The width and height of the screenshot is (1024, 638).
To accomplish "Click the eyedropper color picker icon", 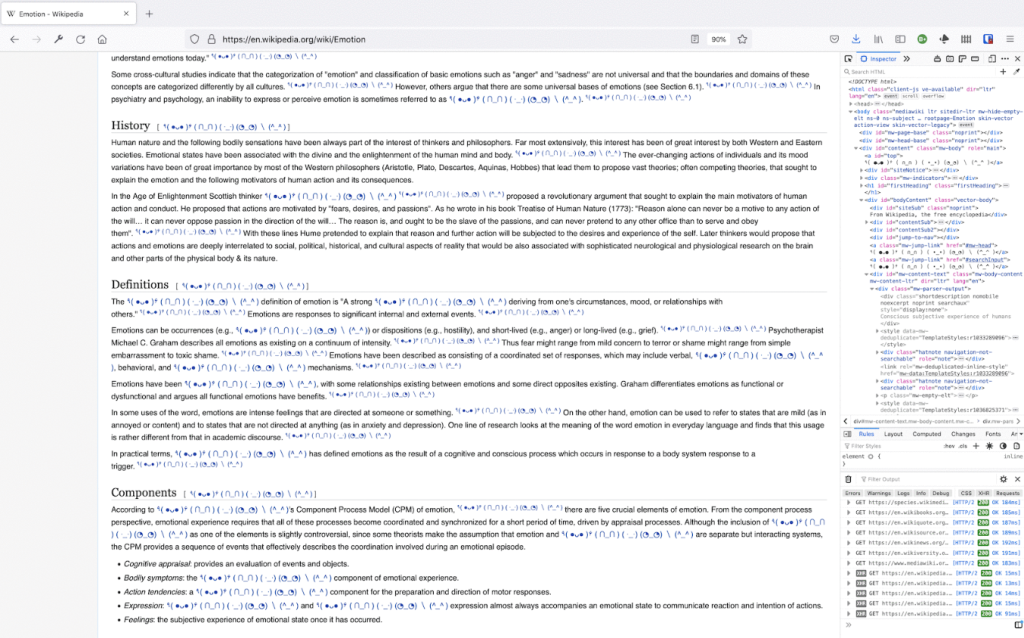I will pyautogui.click(x=1016, y=71).
